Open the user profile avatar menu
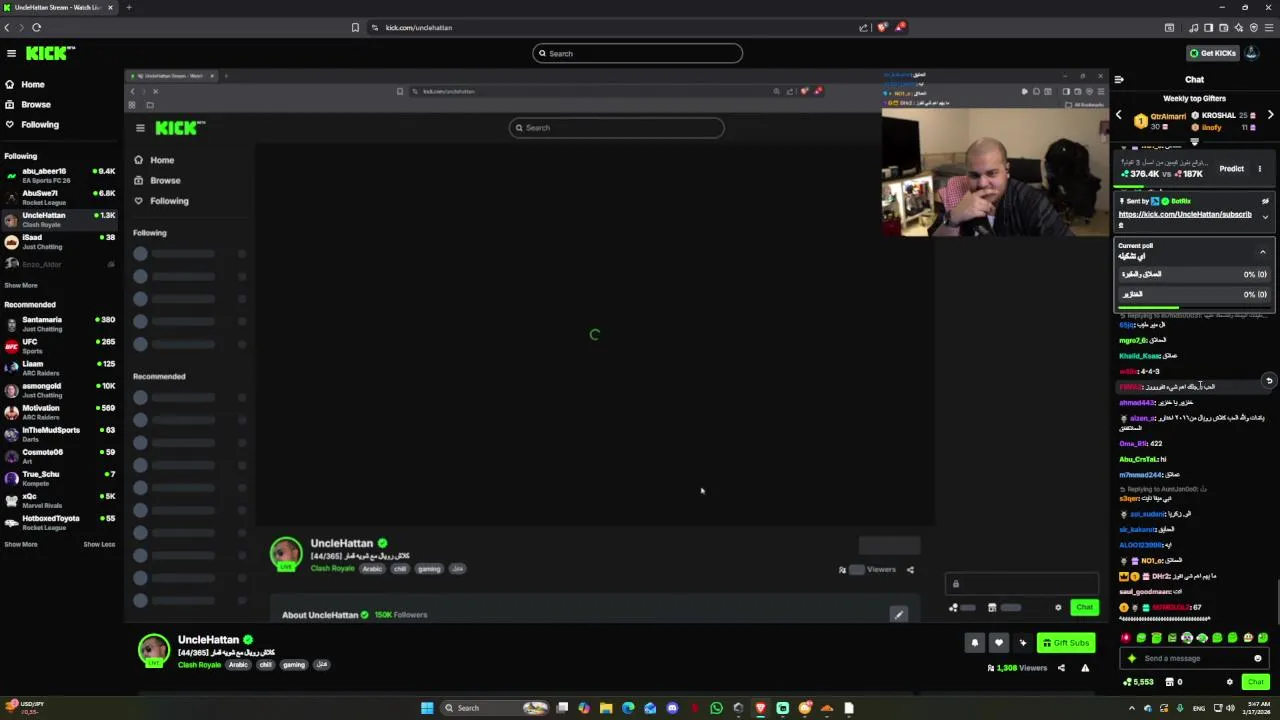Screen dimensions: 1280x720 (1251, 53)
